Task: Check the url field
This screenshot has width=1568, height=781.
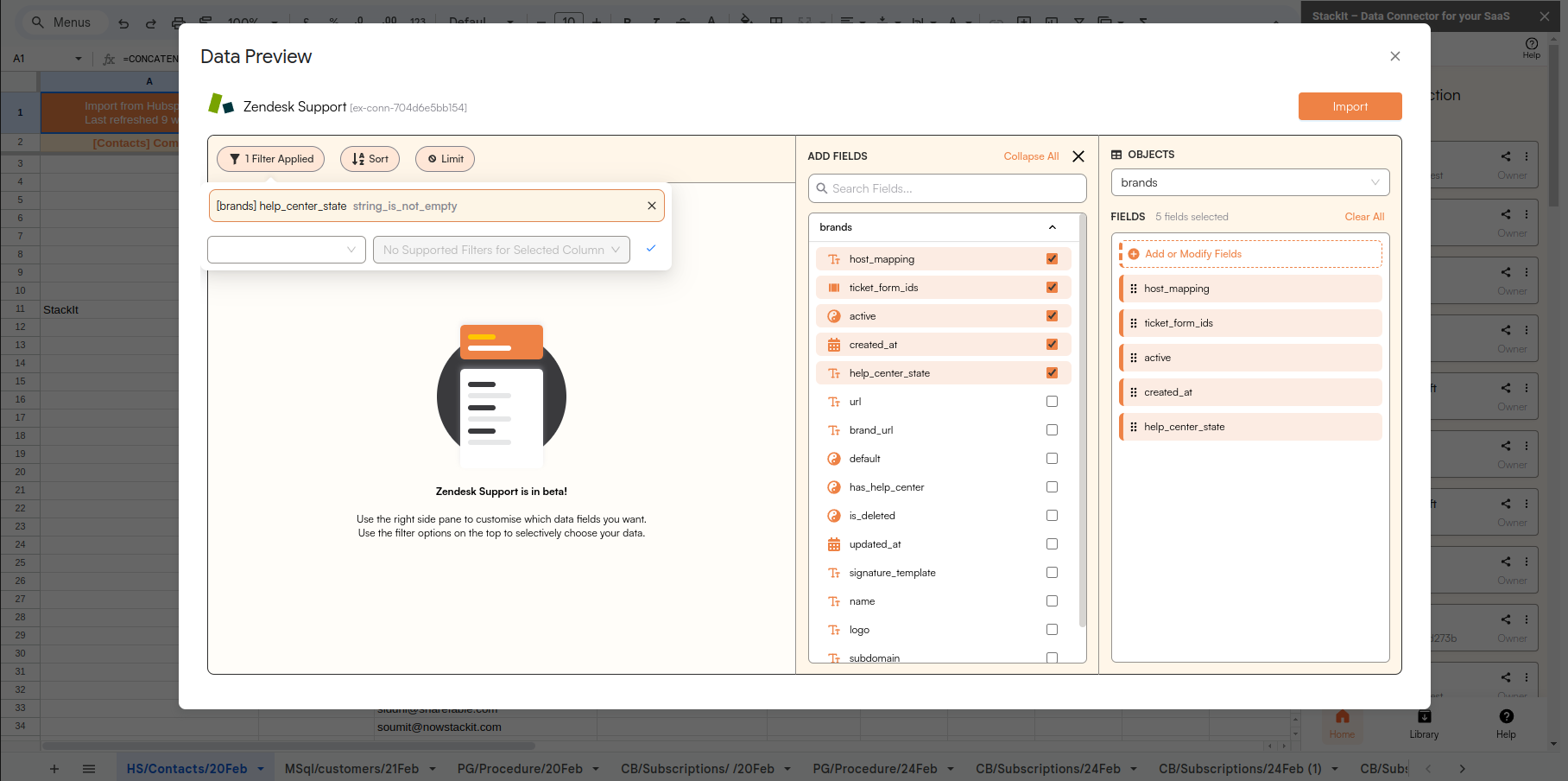Action: click(x=1052, y=402)
